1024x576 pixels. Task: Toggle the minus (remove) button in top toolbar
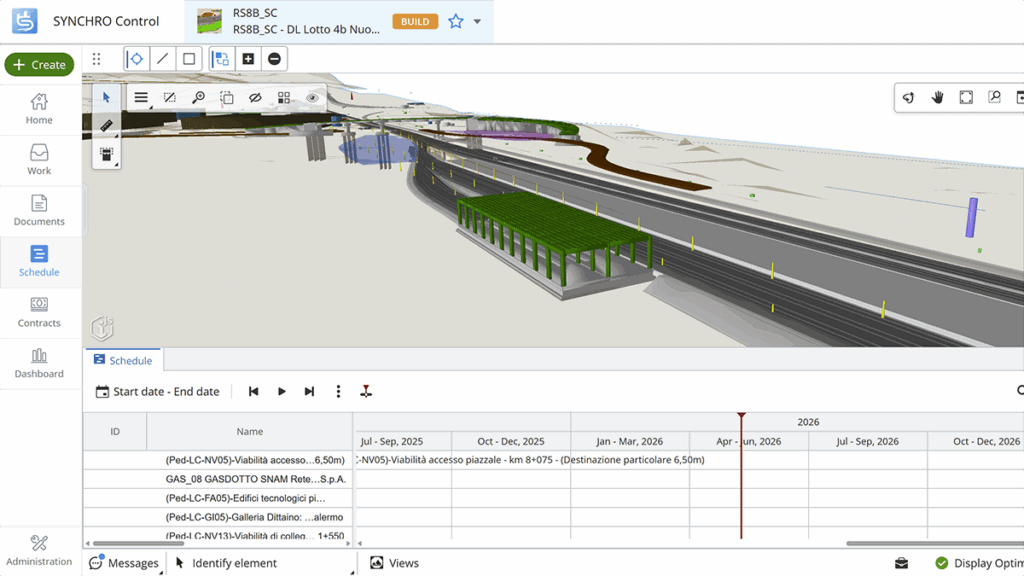(x=273, y=58)
